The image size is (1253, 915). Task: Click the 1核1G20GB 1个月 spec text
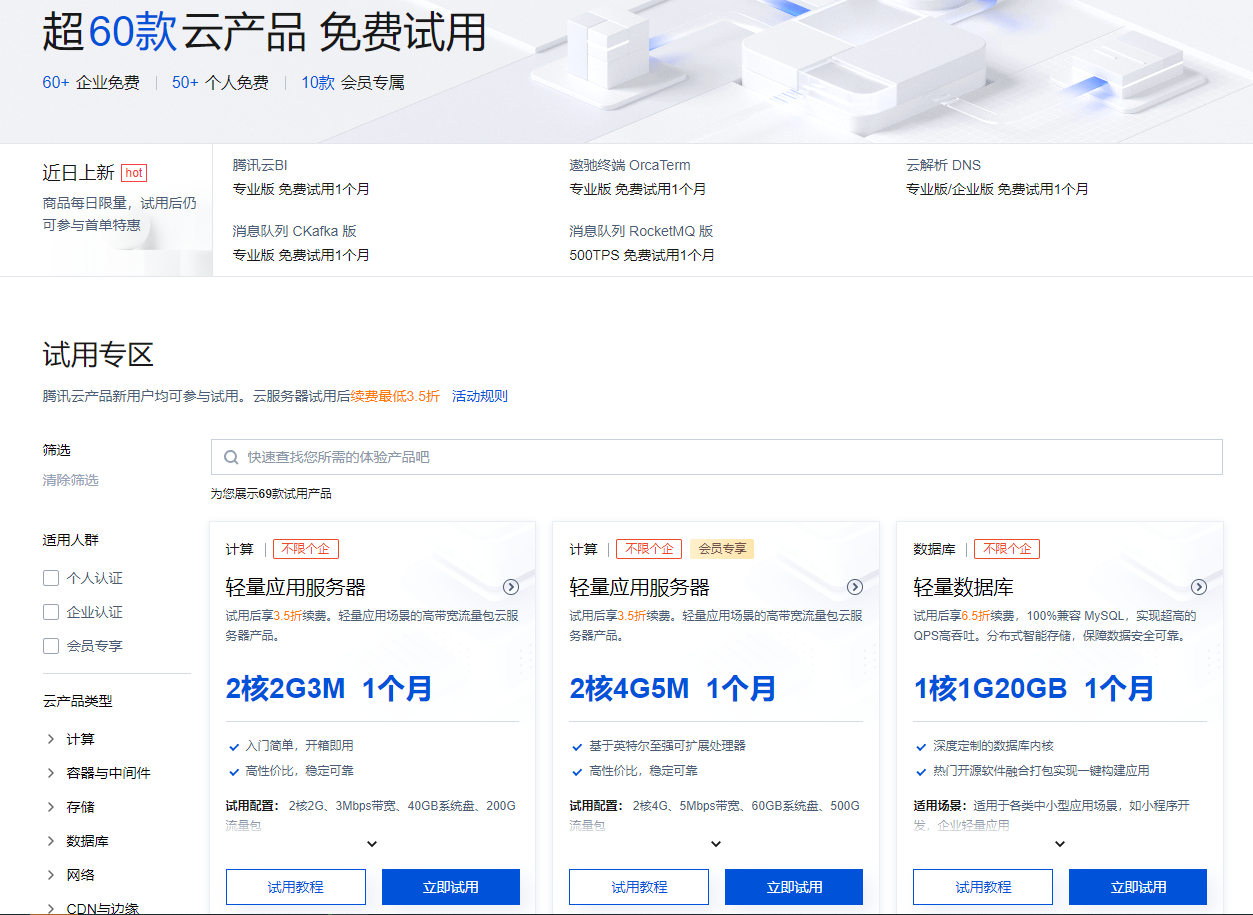[x=1034, y=688]
